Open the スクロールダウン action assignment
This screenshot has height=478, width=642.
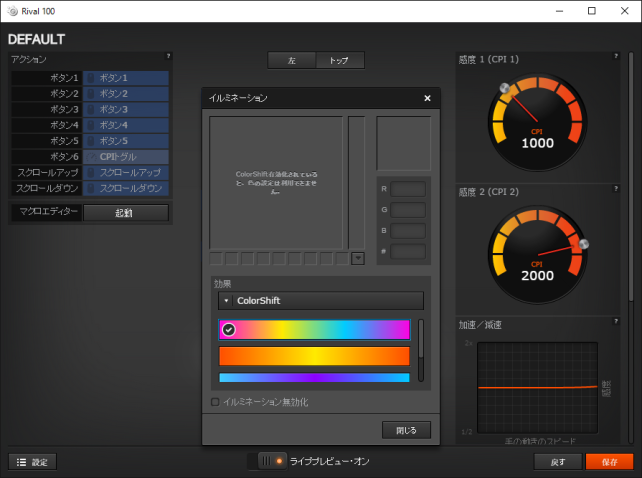[126, 188]
